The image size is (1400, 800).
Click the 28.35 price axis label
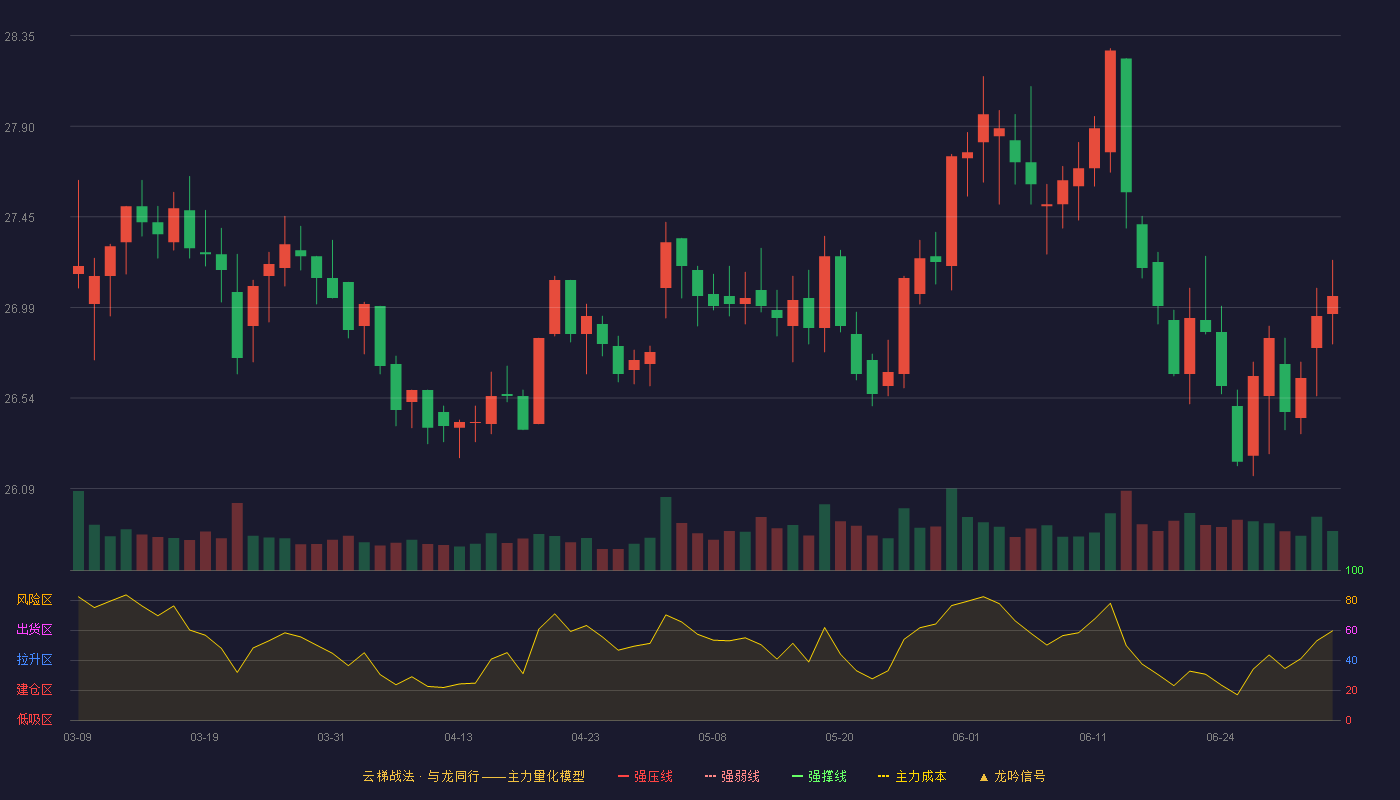[x=19, y=36]
